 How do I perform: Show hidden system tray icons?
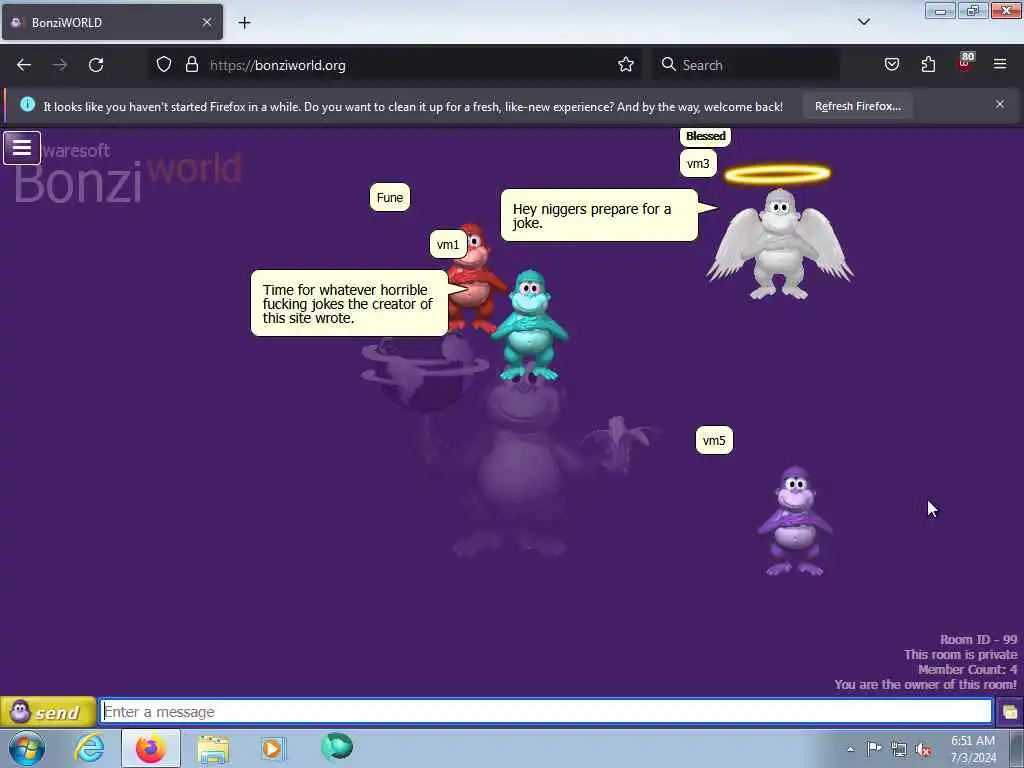tap(850, 749)
